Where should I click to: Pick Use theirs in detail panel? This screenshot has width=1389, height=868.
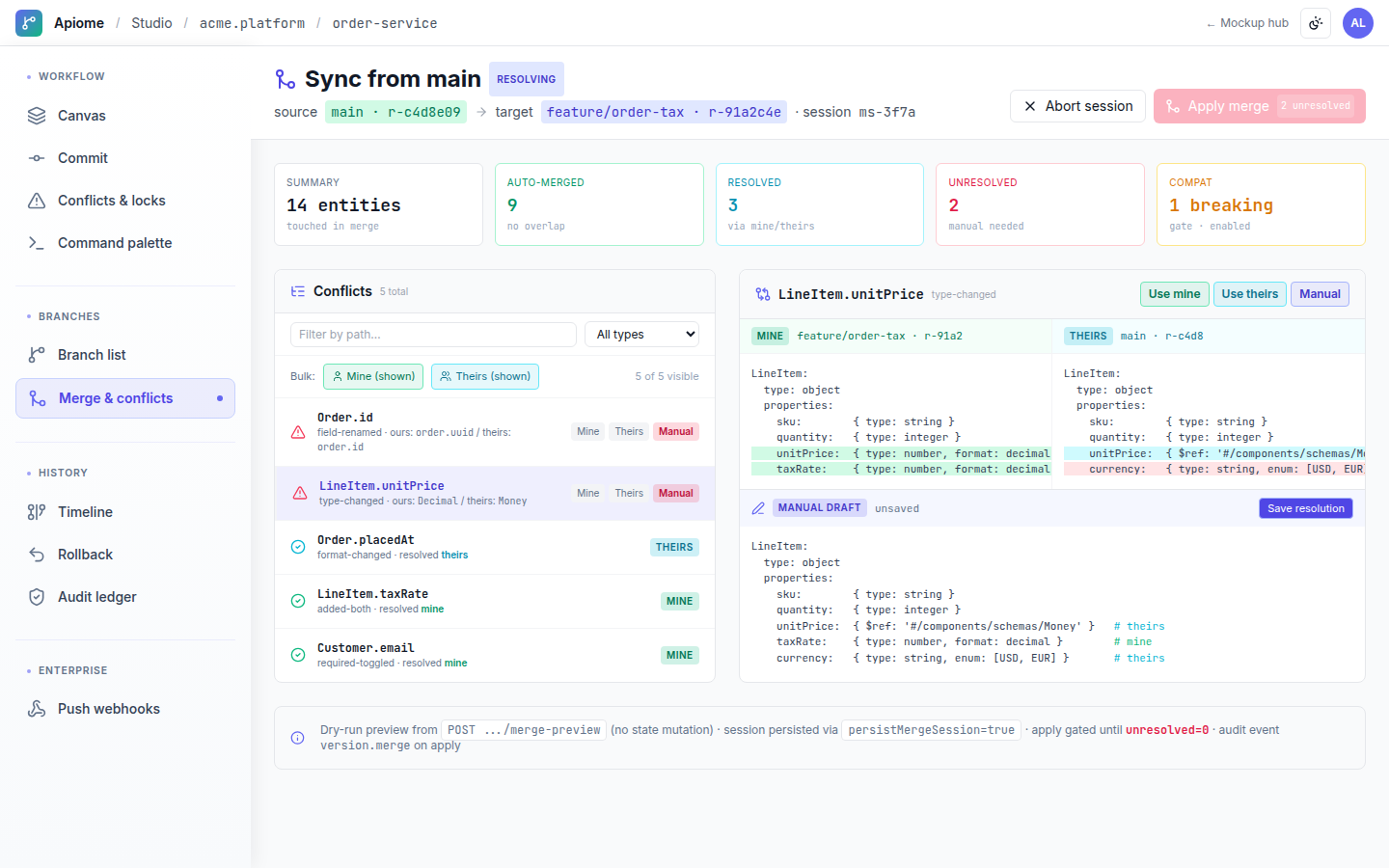tap(1250, 294)
